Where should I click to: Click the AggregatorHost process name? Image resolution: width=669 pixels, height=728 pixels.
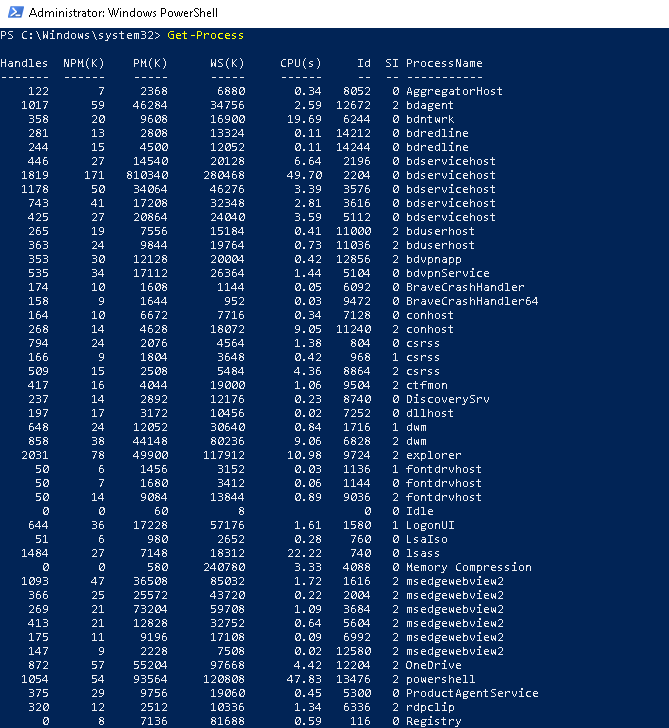[x=454, y=91]
